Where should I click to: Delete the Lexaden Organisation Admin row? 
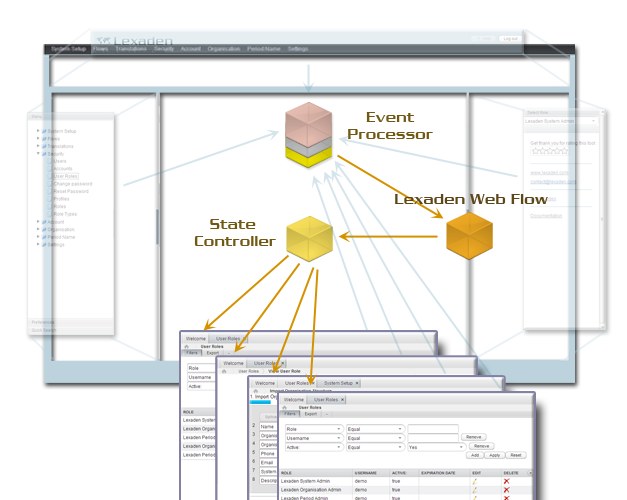(507, 490)
